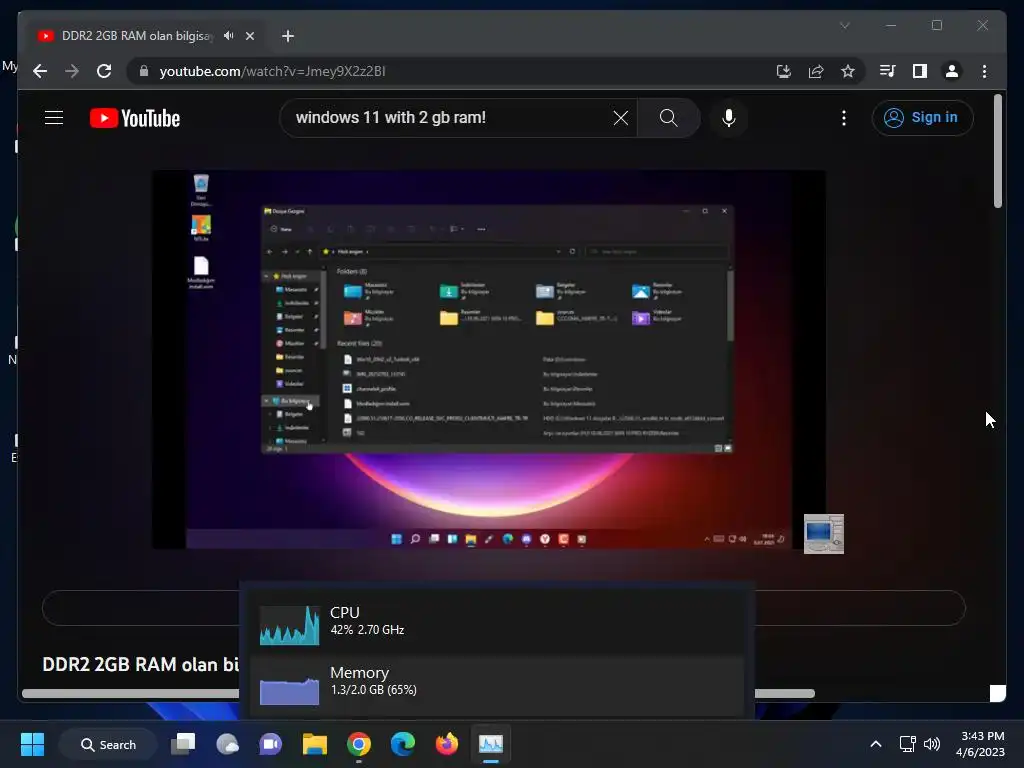Reload the YouTube page
Image resolution: width=1024 pixels, height=768 pixels.
[x=104, y=71]
